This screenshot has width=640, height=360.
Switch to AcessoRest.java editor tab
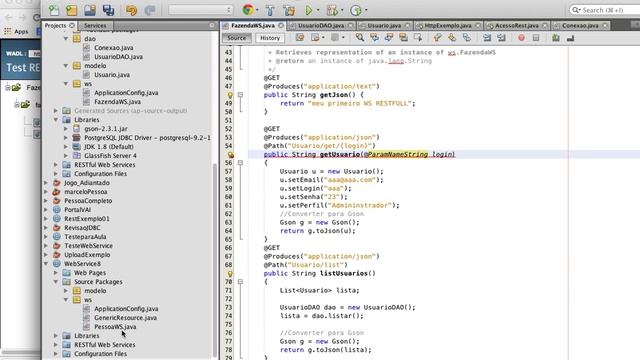(x=517, y=25)
